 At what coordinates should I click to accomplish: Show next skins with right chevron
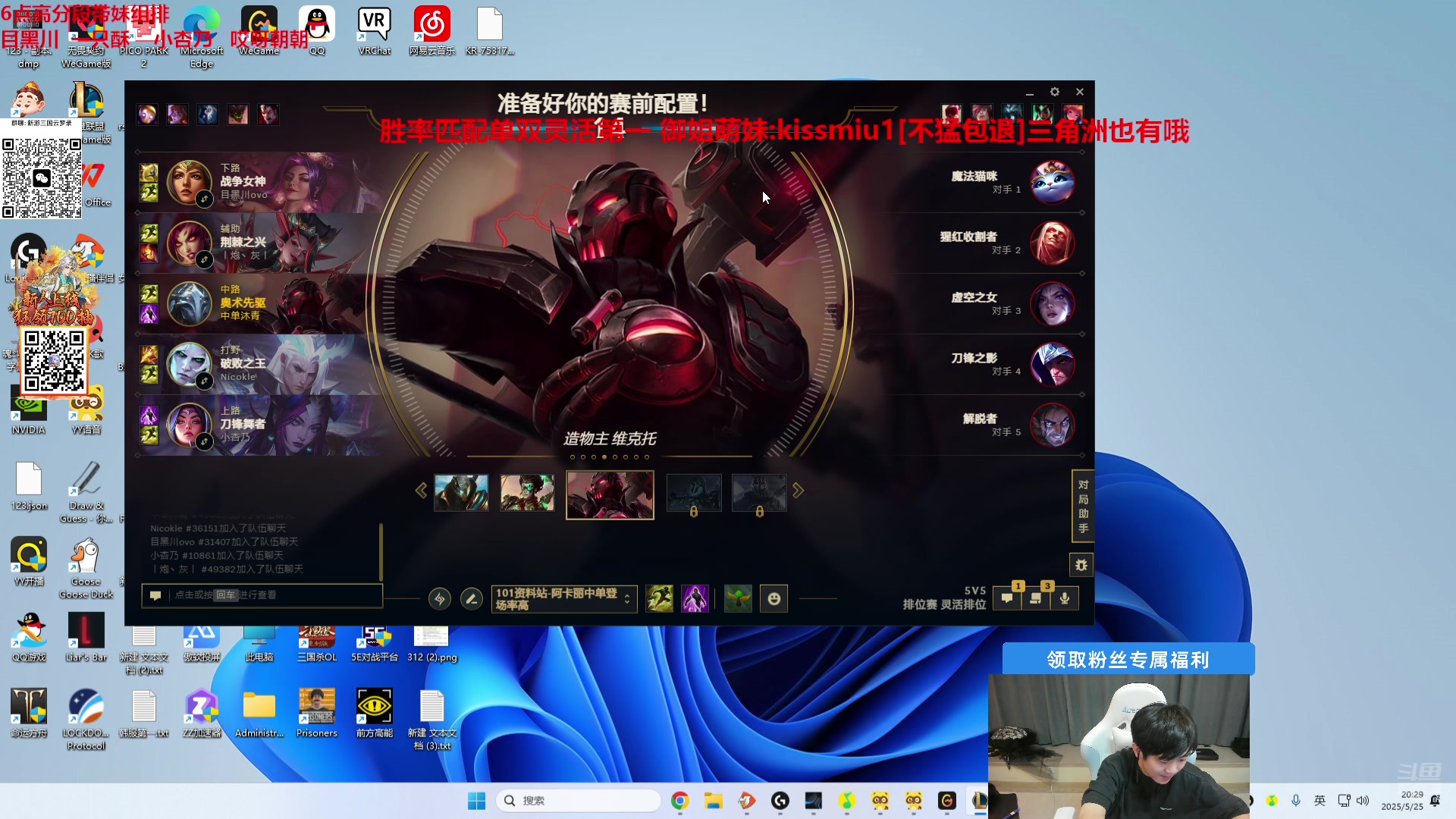798,491
